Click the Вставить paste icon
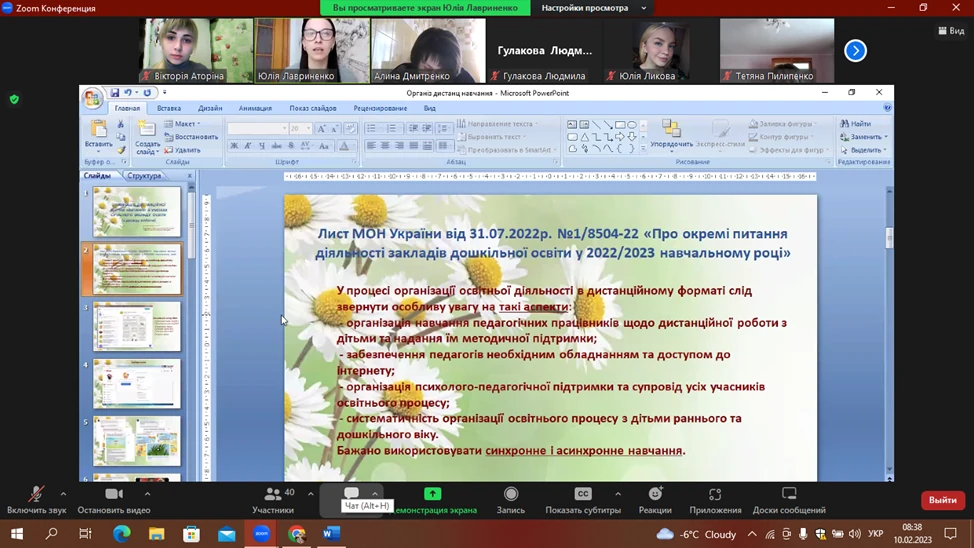 pyautogui.click(x=98, y=129)
